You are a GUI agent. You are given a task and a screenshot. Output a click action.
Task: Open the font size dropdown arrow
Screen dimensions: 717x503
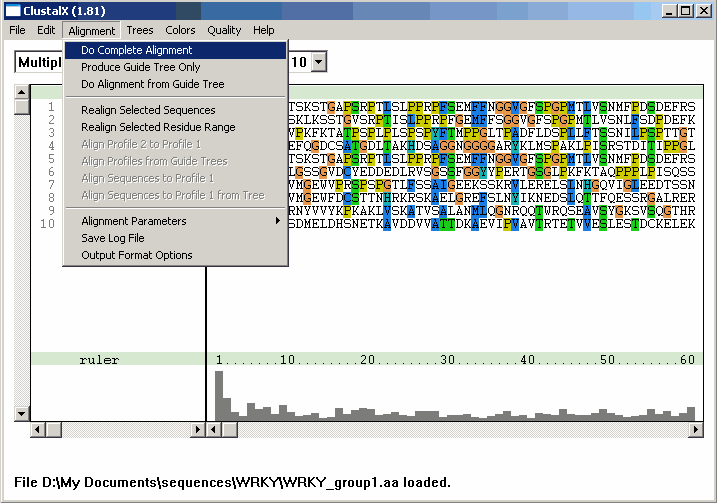coord(319,62)
